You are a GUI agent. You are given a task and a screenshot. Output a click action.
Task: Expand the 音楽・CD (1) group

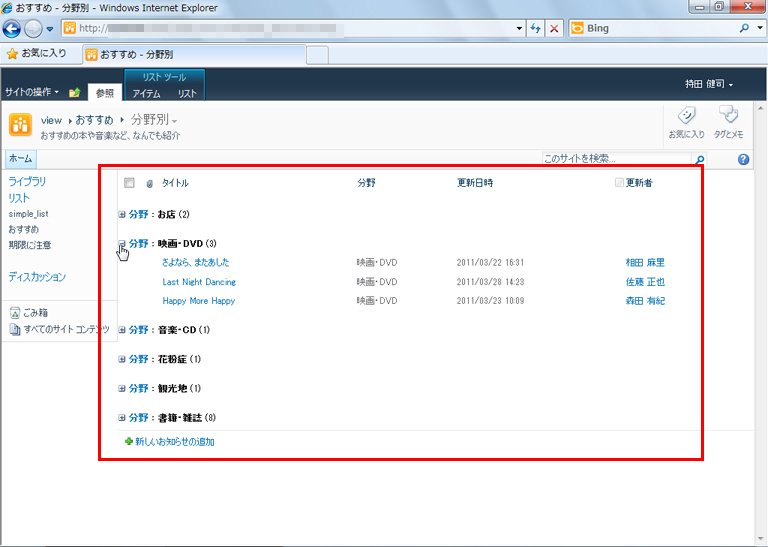[x=122, y=330]
